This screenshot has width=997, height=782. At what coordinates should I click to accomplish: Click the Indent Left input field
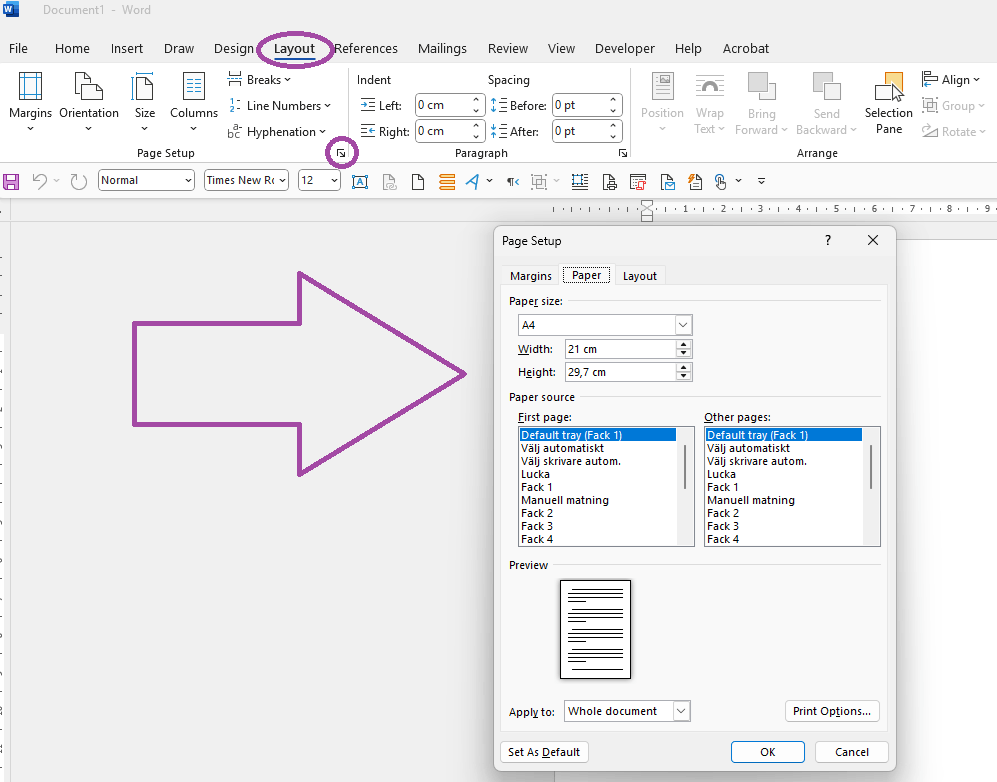(443, 105)
